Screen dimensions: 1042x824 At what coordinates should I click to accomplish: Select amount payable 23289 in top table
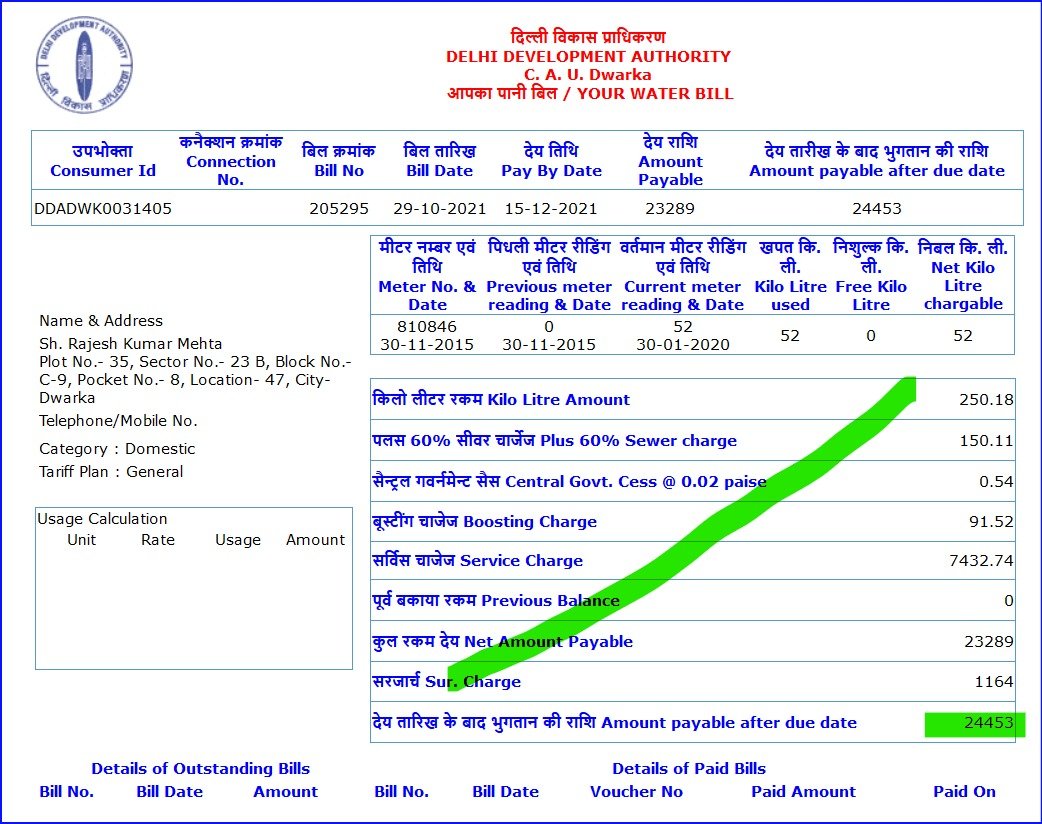(x=670, y=209)
